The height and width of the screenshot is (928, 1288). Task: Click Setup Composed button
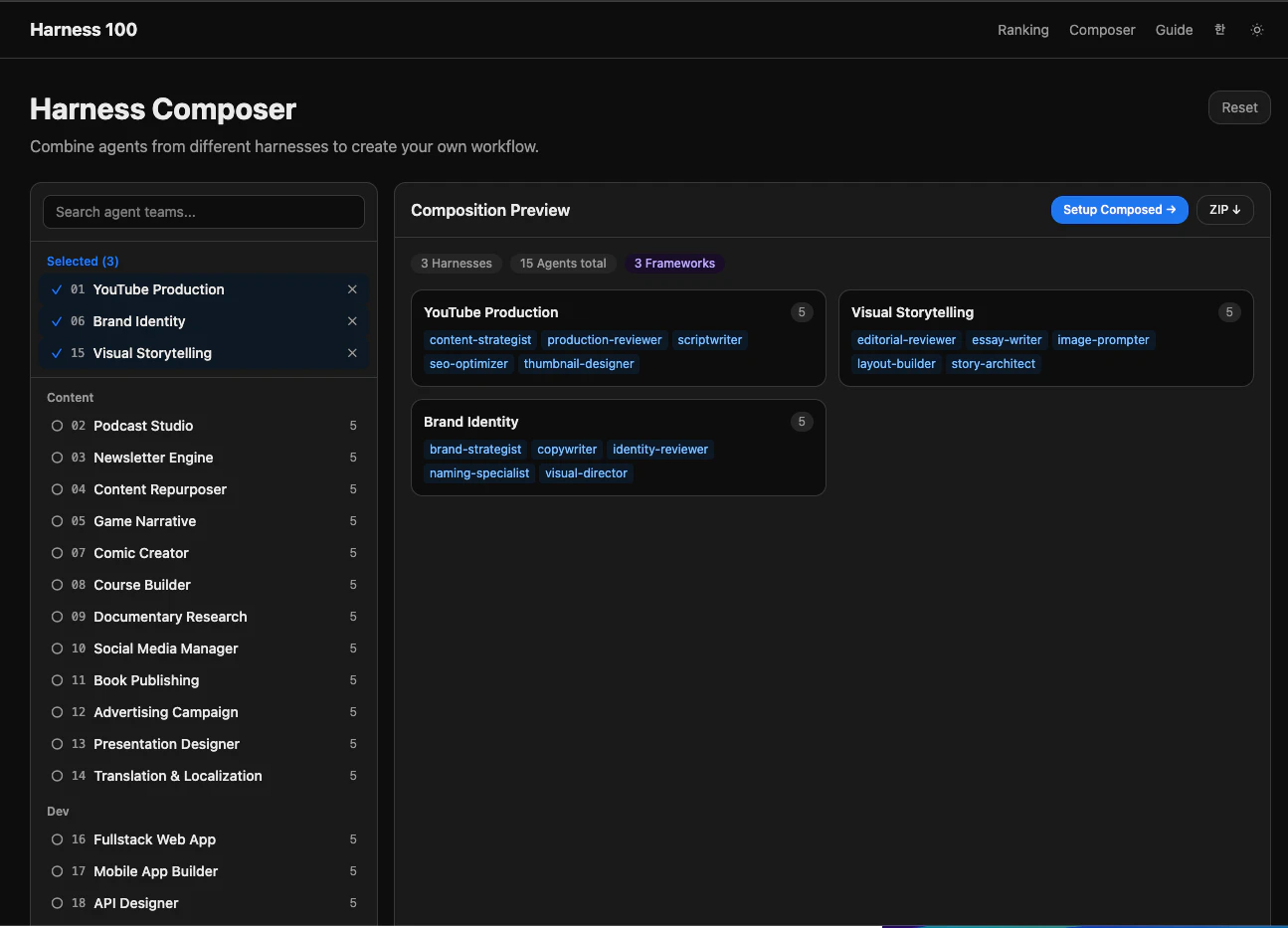pyautogui.click(x=1119, y=210)
